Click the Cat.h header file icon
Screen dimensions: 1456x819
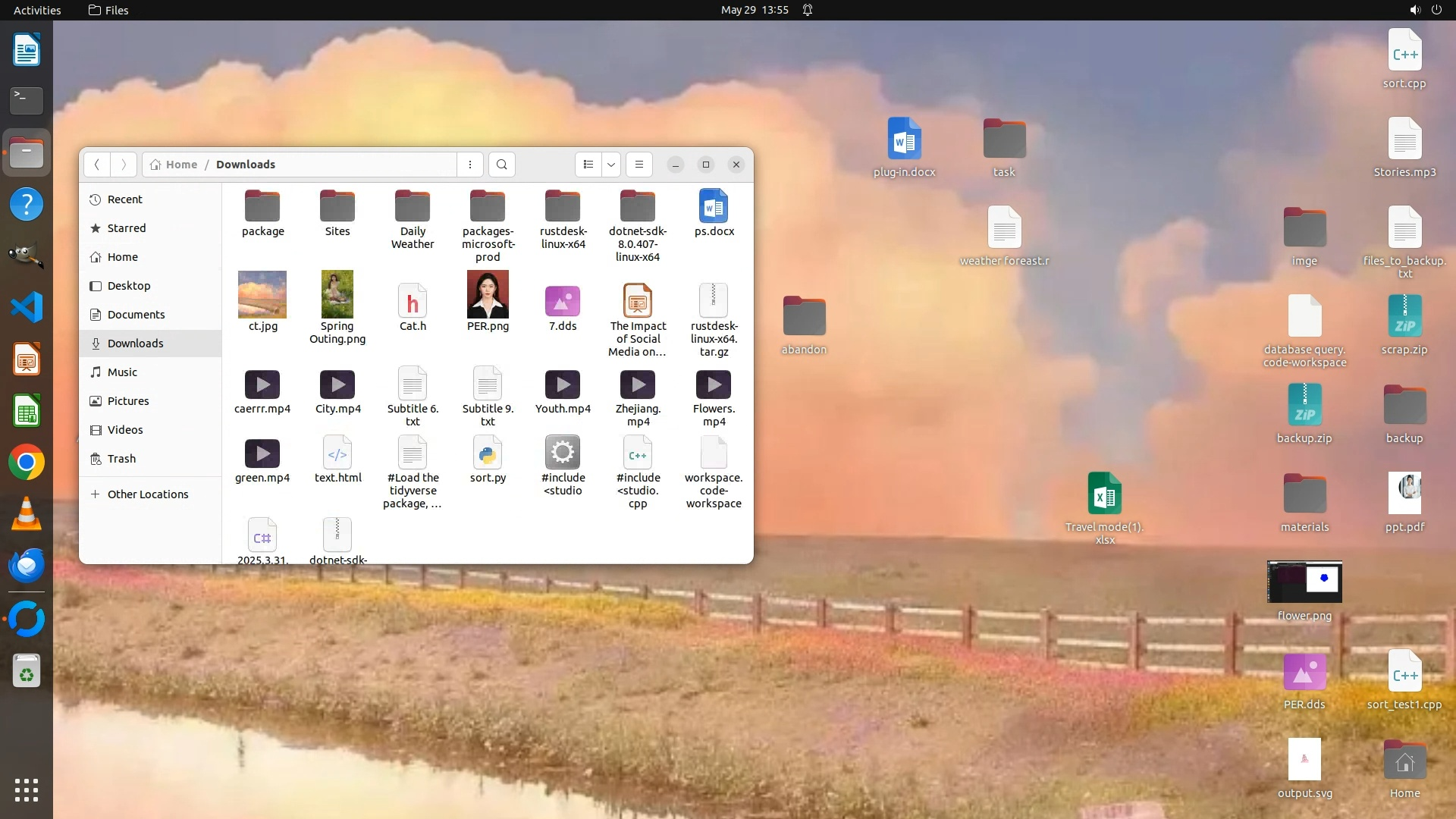click(x=413, y=302)
